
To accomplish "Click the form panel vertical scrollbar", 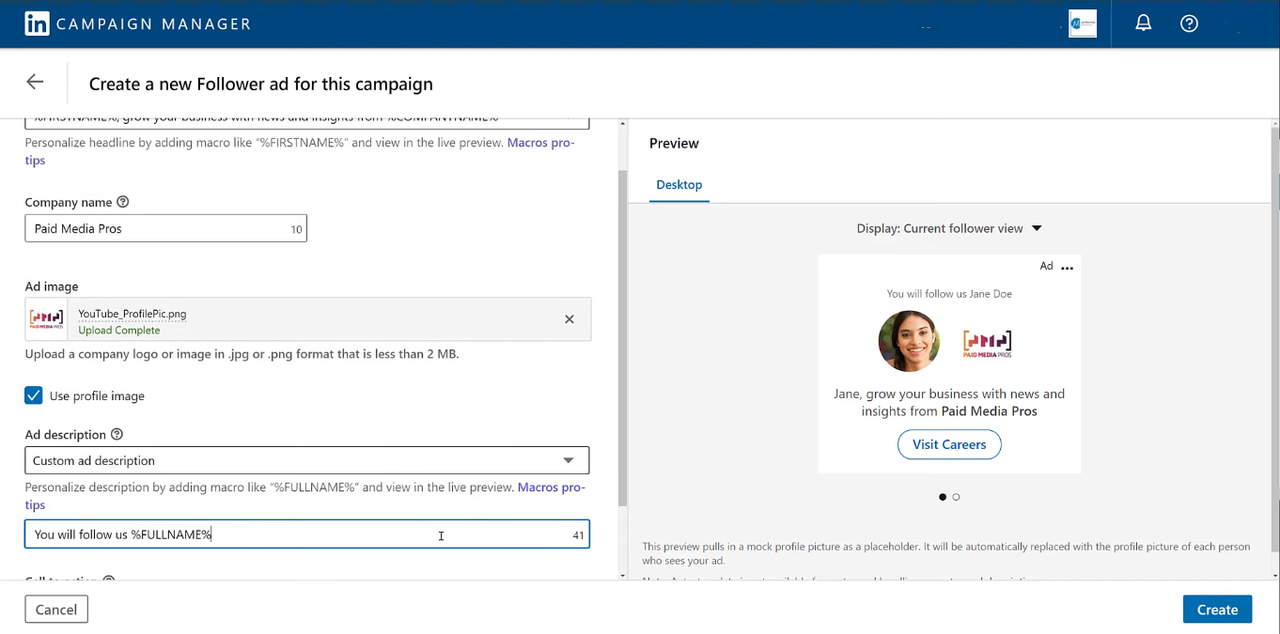I will coord(623,340).
